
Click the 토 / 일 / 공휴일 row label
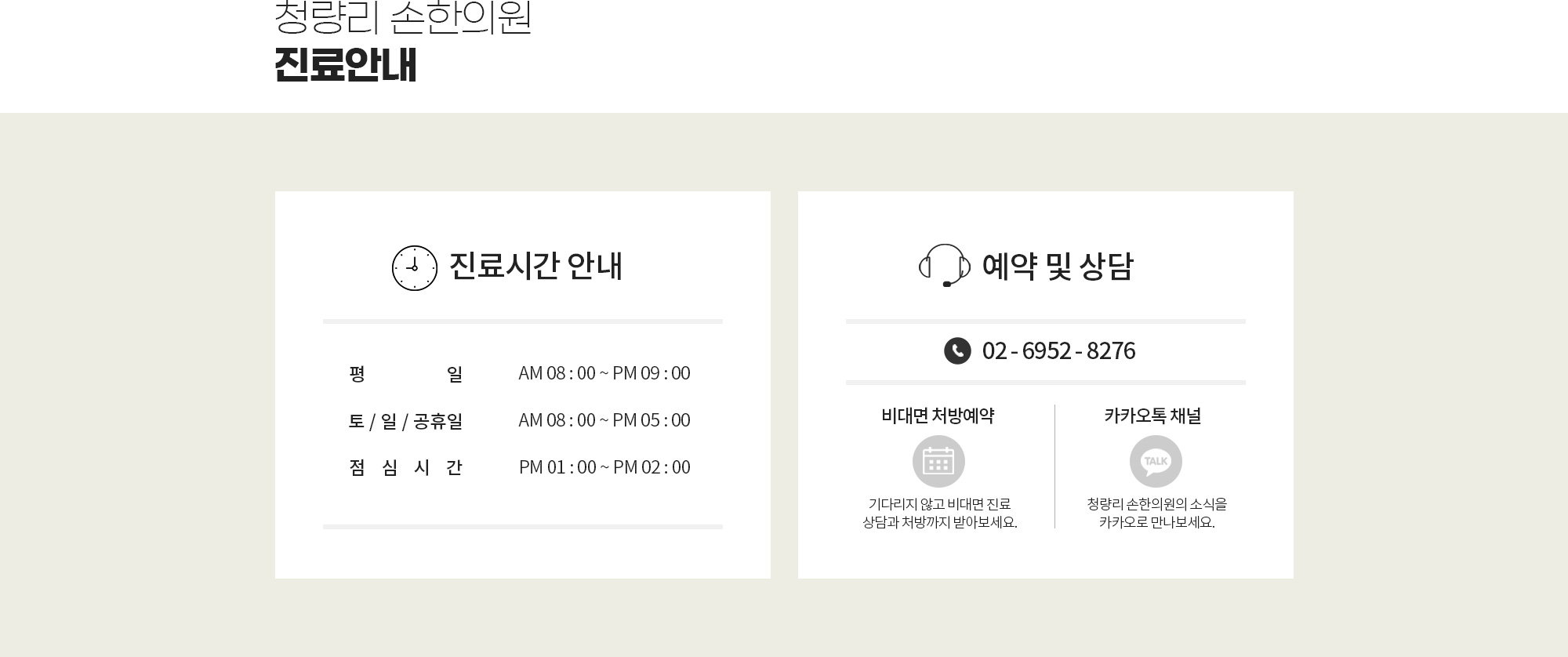click(x=406, y=421)
